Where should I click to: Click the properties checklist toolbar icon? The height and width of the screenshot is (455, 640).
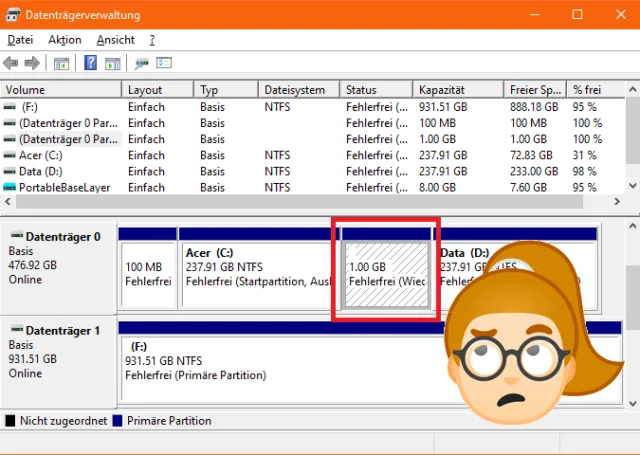[x=164, y=63]
